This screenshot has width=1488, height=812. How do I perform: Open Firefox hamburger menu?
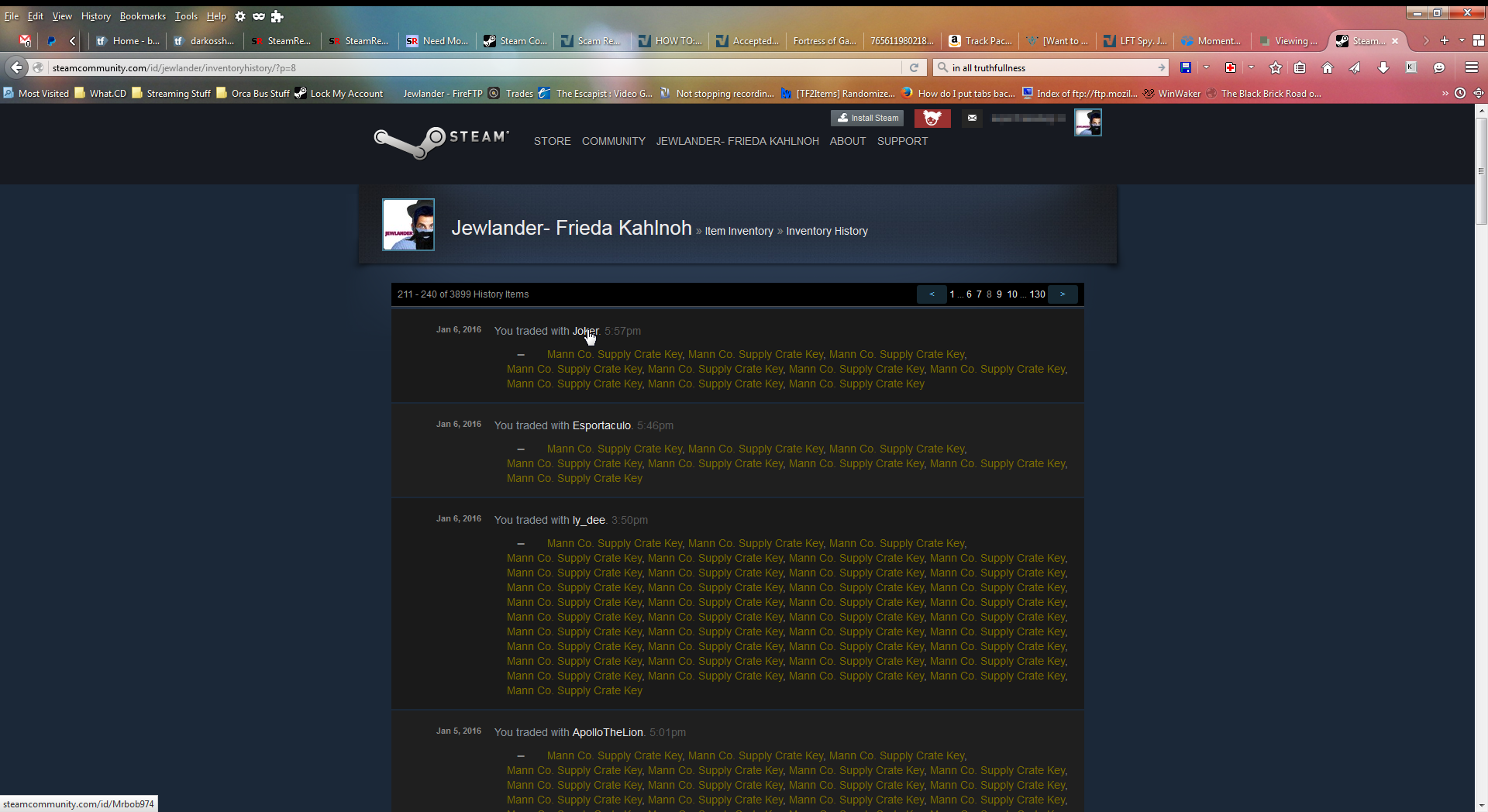(1471, 67)
